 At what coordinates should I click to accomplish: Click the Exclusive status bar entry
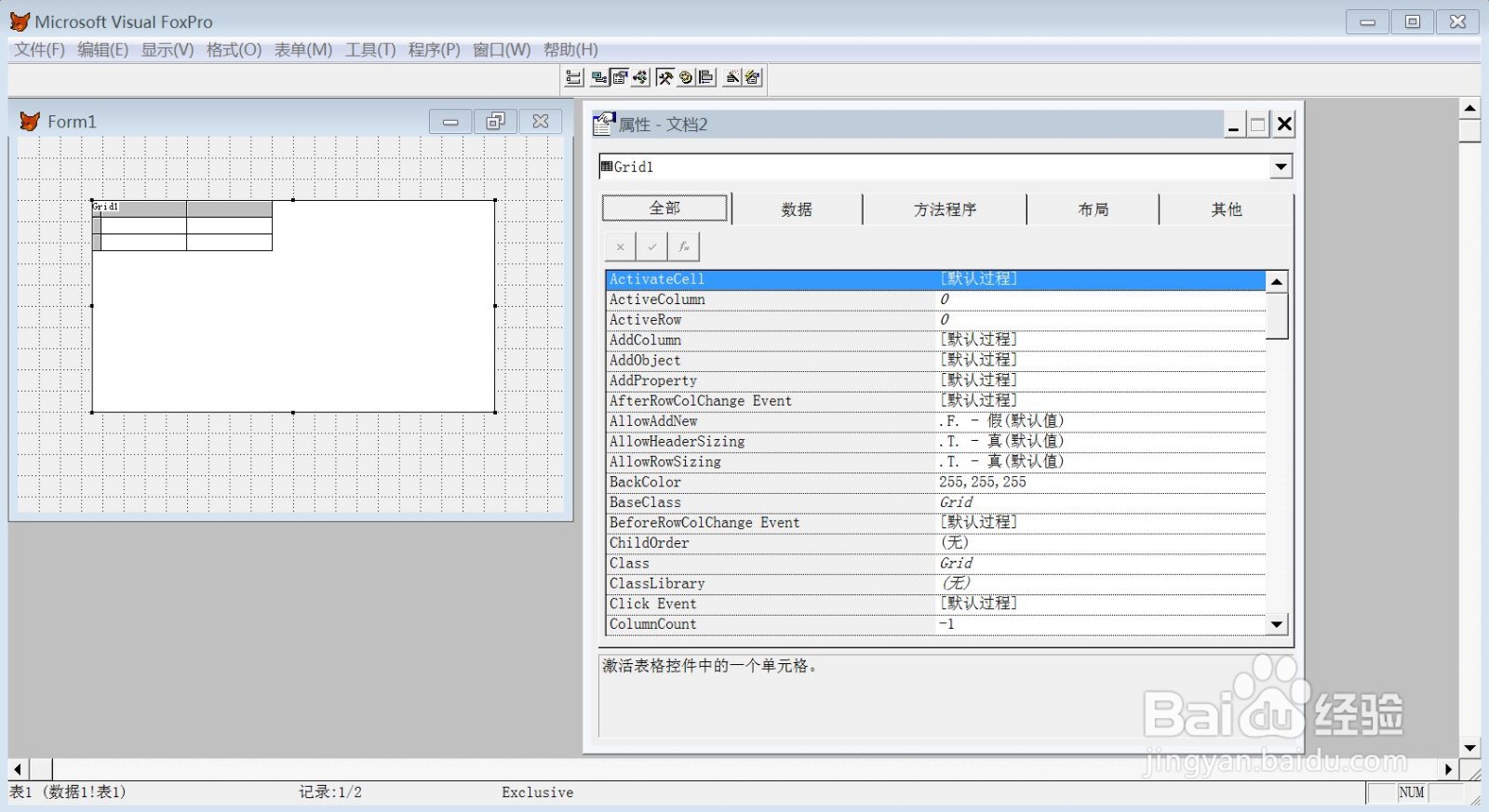click(x=537, y=792)
